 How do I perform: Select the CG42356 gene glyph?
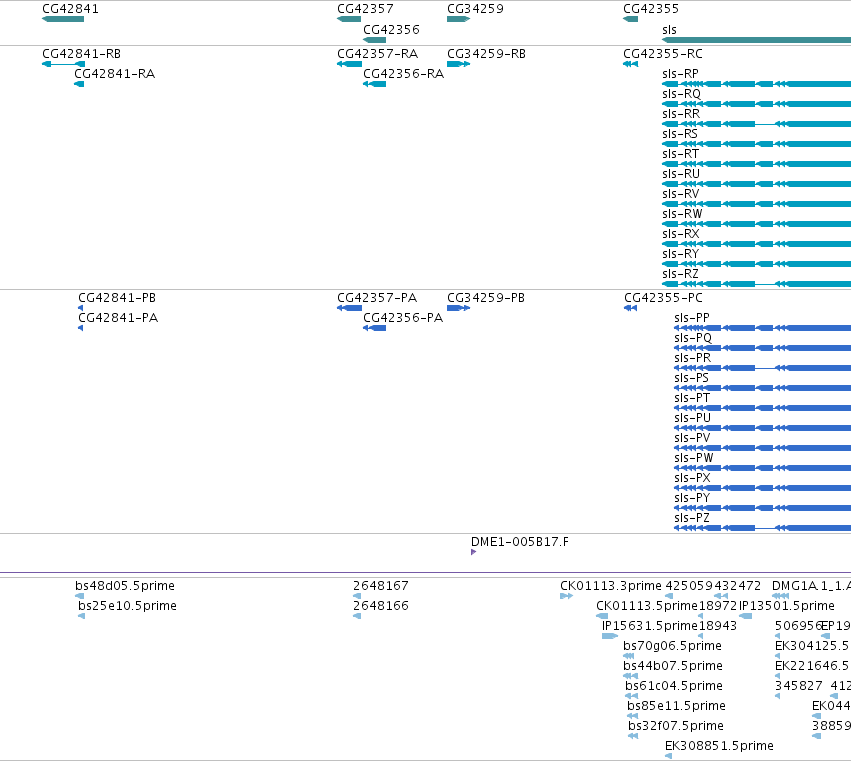[x=374, y=40]
